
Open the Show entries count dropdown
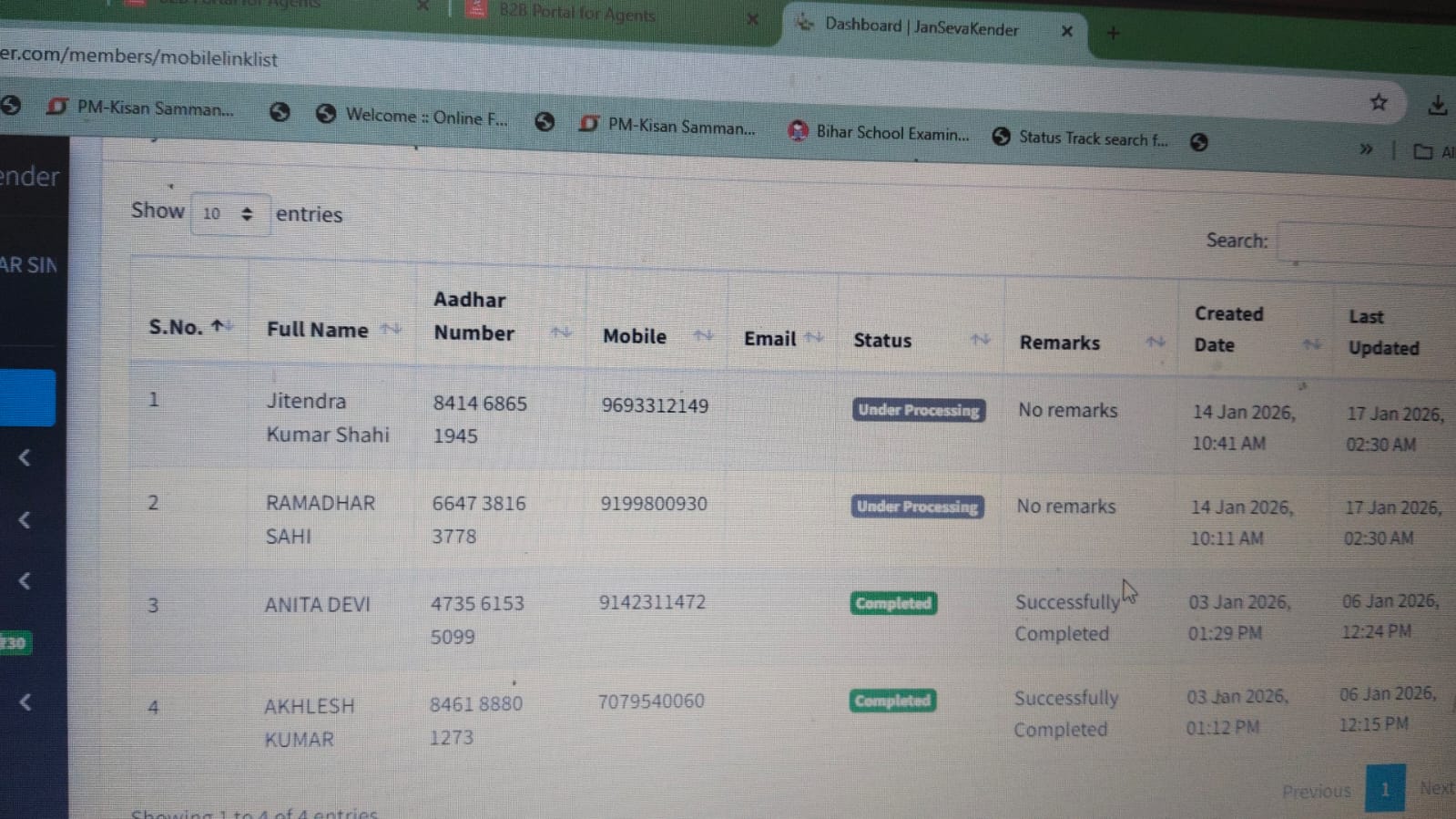click(x=229, y=214)
